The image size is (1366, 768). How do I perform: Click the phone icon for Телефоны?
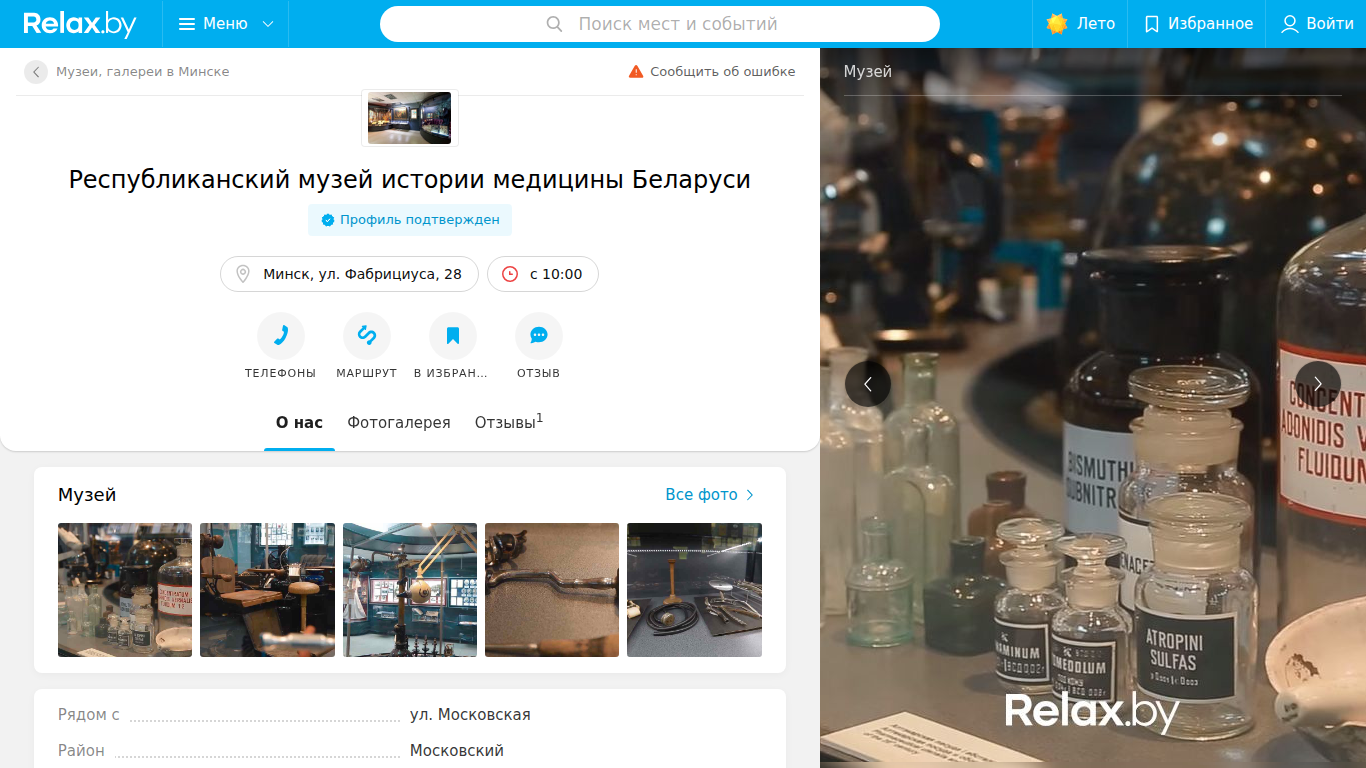pyautogui.click(x=281, y=336)
